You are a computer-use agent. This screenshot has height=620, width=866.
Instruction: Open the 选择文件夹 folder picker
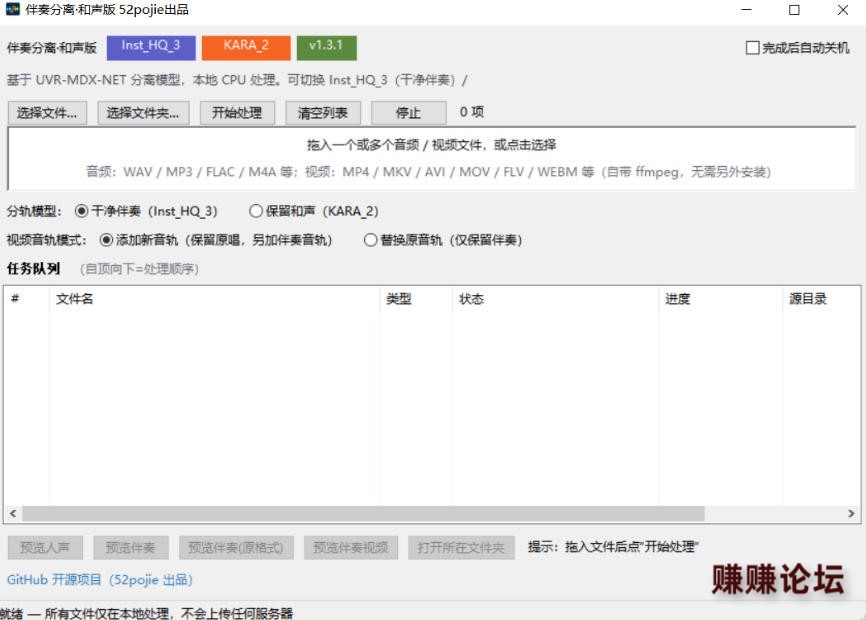[x=144, y=113]
